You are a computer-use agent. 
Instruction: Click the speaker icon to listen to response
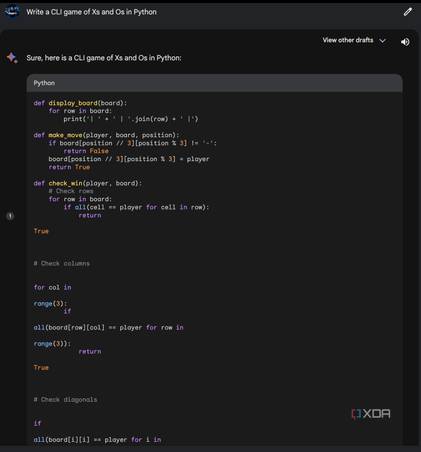point(405,42)
